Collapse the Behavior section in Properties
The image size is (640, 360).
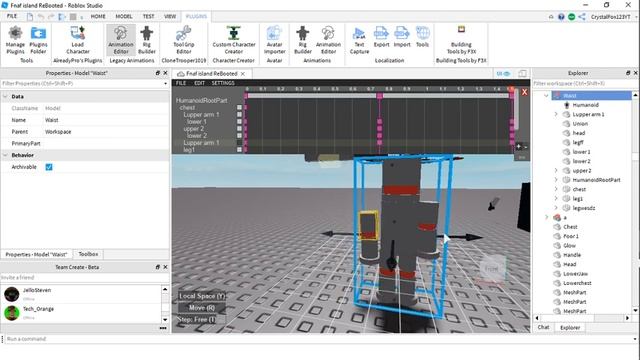[x=5, y=155]
